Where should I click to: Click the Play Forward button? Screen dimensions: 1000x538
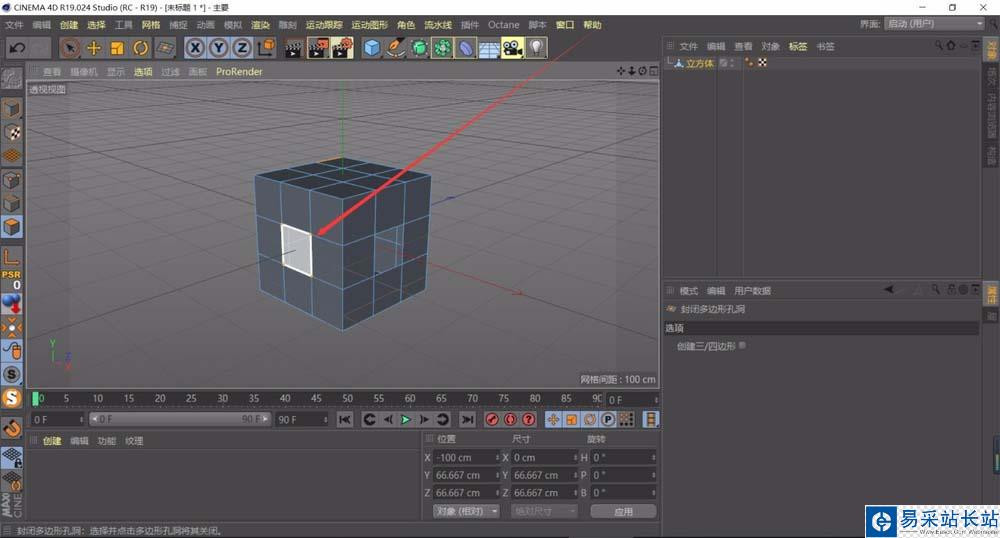pos(406,419)
